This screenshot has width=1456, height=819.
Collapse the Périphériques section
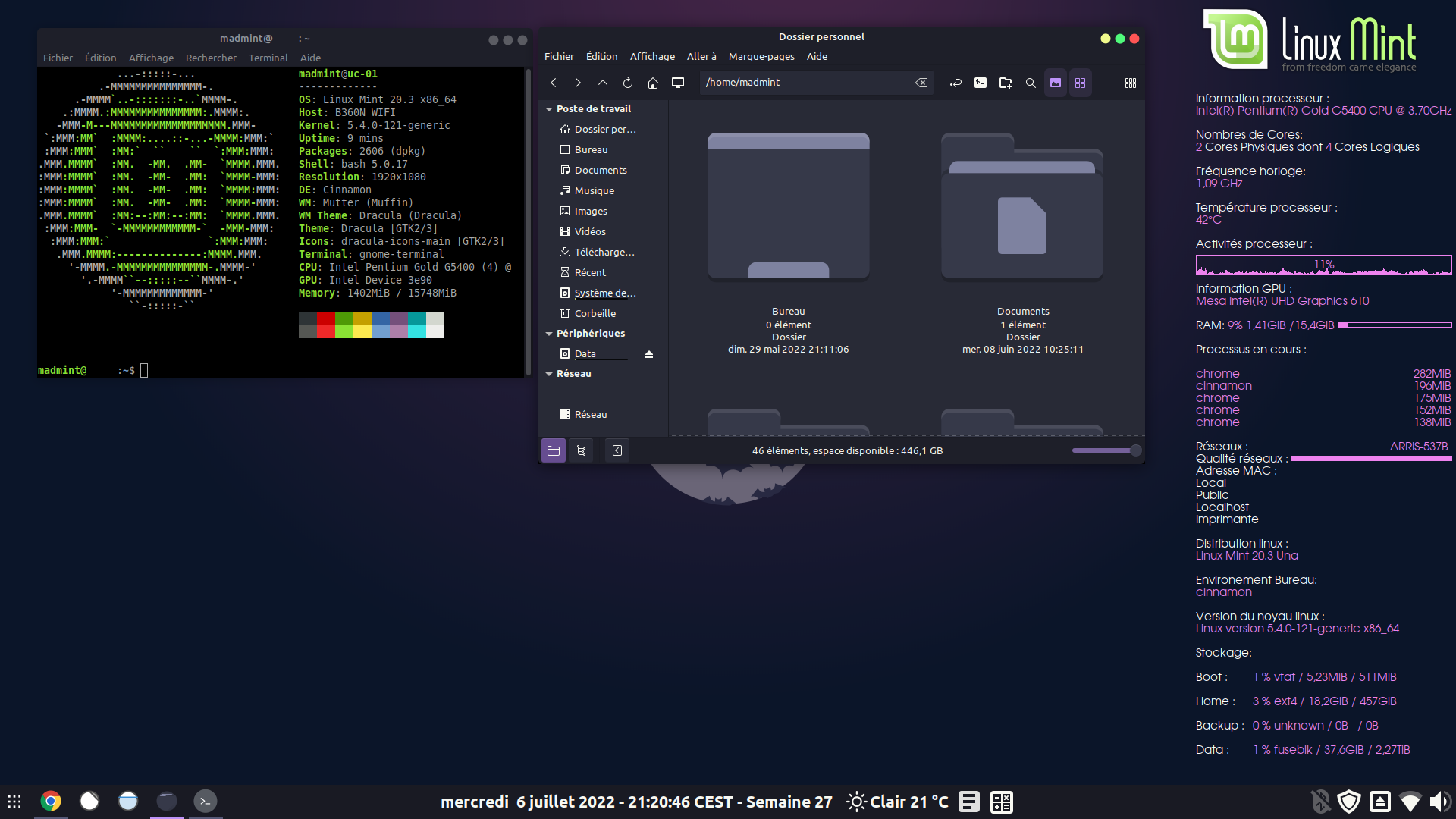point(549,334)
